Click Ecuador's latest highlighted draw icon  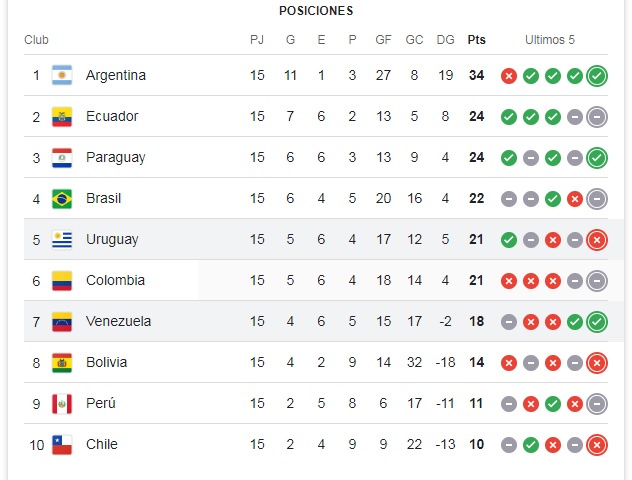pos(597,117)
